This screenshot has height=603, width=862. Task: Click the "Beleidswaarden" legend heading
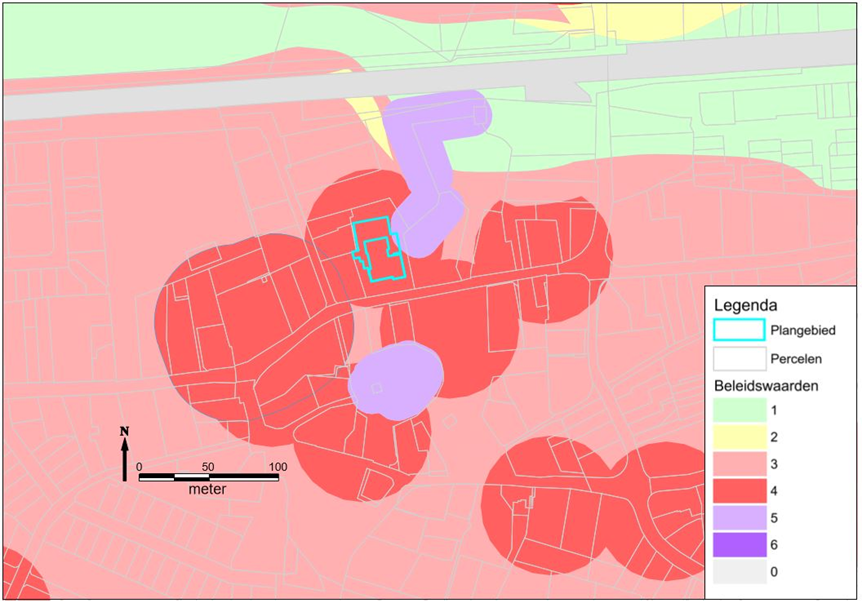click(x=766, y=385)
